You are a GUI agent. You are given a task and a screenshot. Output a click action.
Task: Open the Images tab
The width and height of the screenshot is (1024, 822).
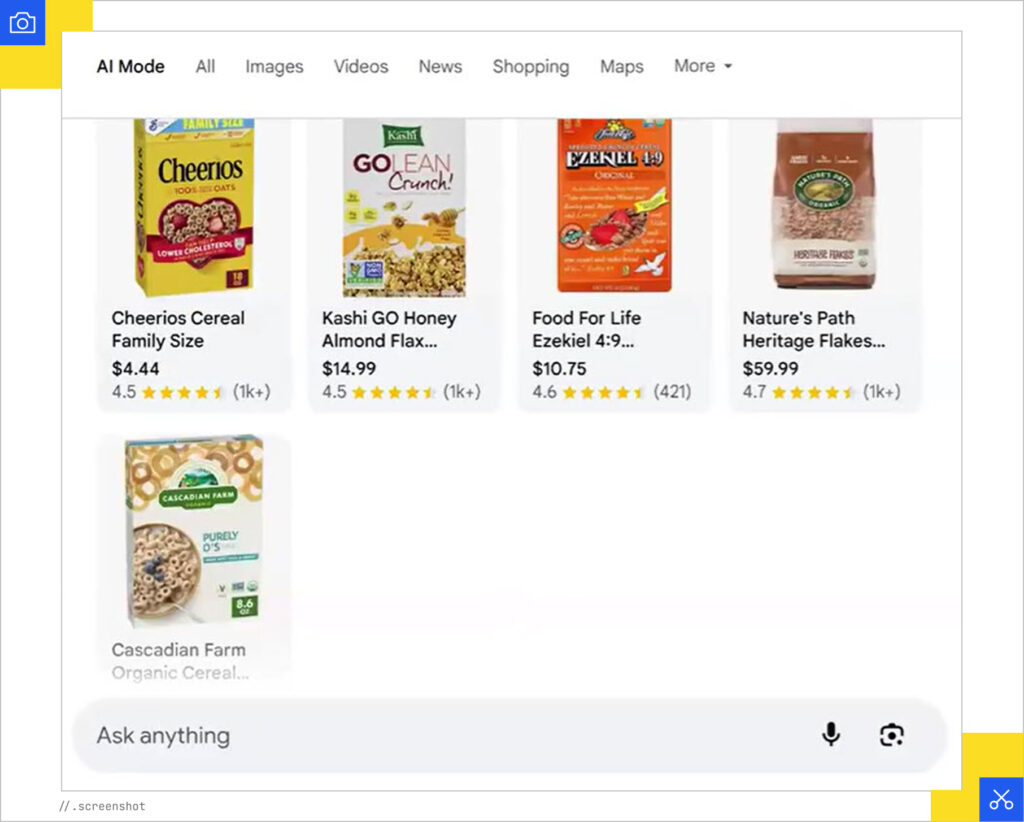click(x=274, y=66)
